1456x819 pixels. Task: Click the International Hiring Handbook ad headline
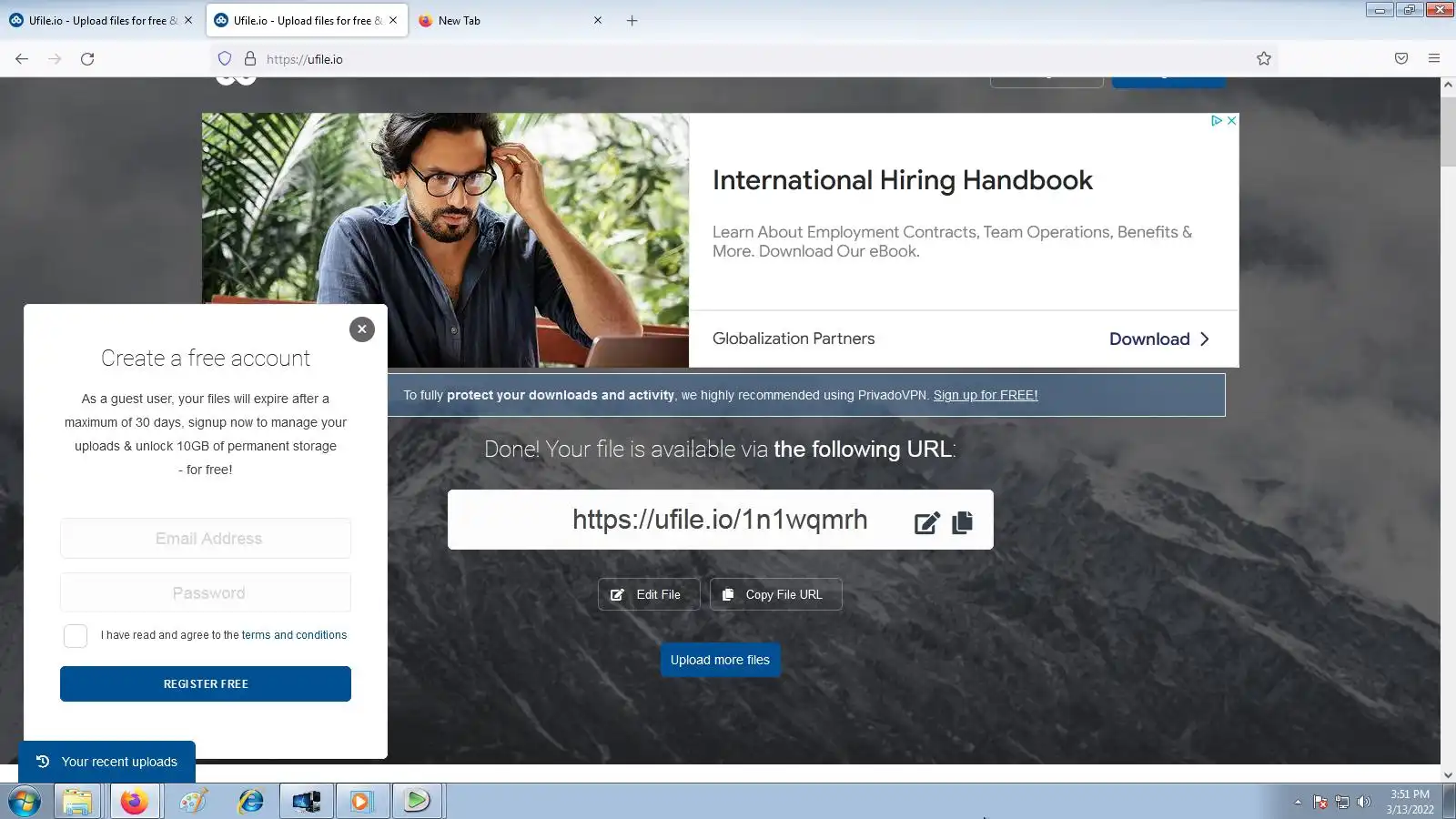point(903,180)
